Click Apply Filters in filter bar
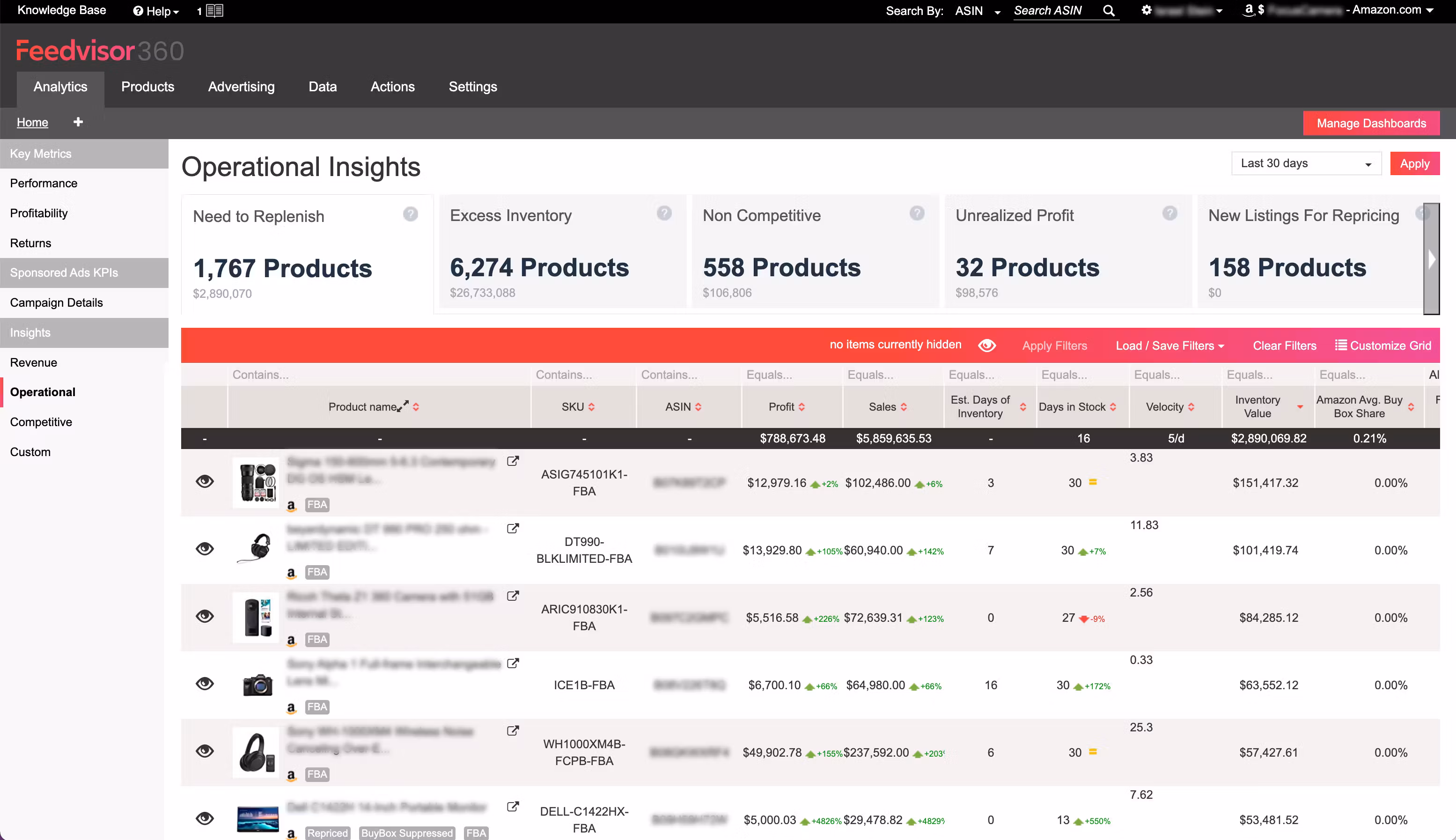Viewport: 1456px width, 840px height. pyautogui.click(x=1054, y=346)
